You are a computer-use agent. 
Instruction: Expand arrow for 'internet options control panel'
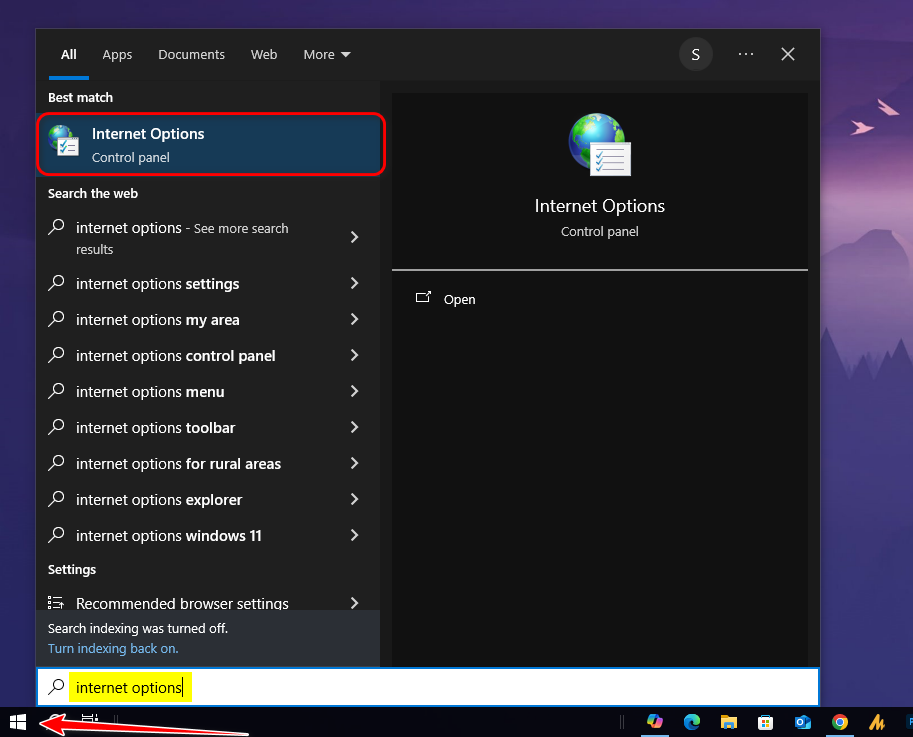[x=354, y=356]
